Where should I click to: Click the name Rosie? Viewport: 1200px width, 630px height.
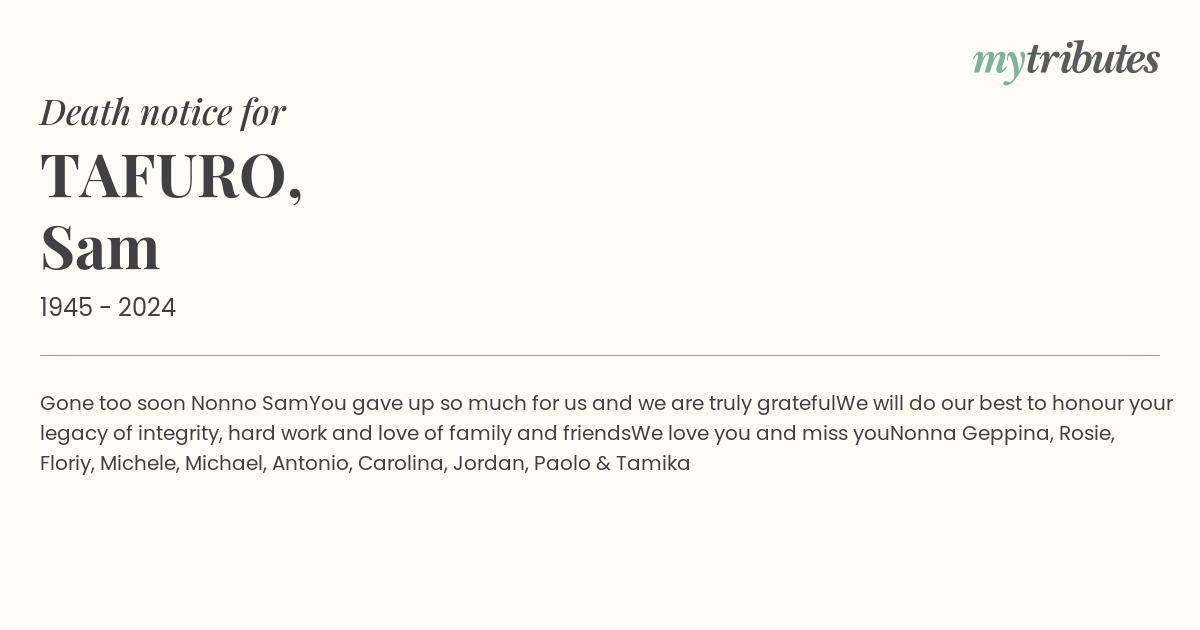(x=1086, y=434)
